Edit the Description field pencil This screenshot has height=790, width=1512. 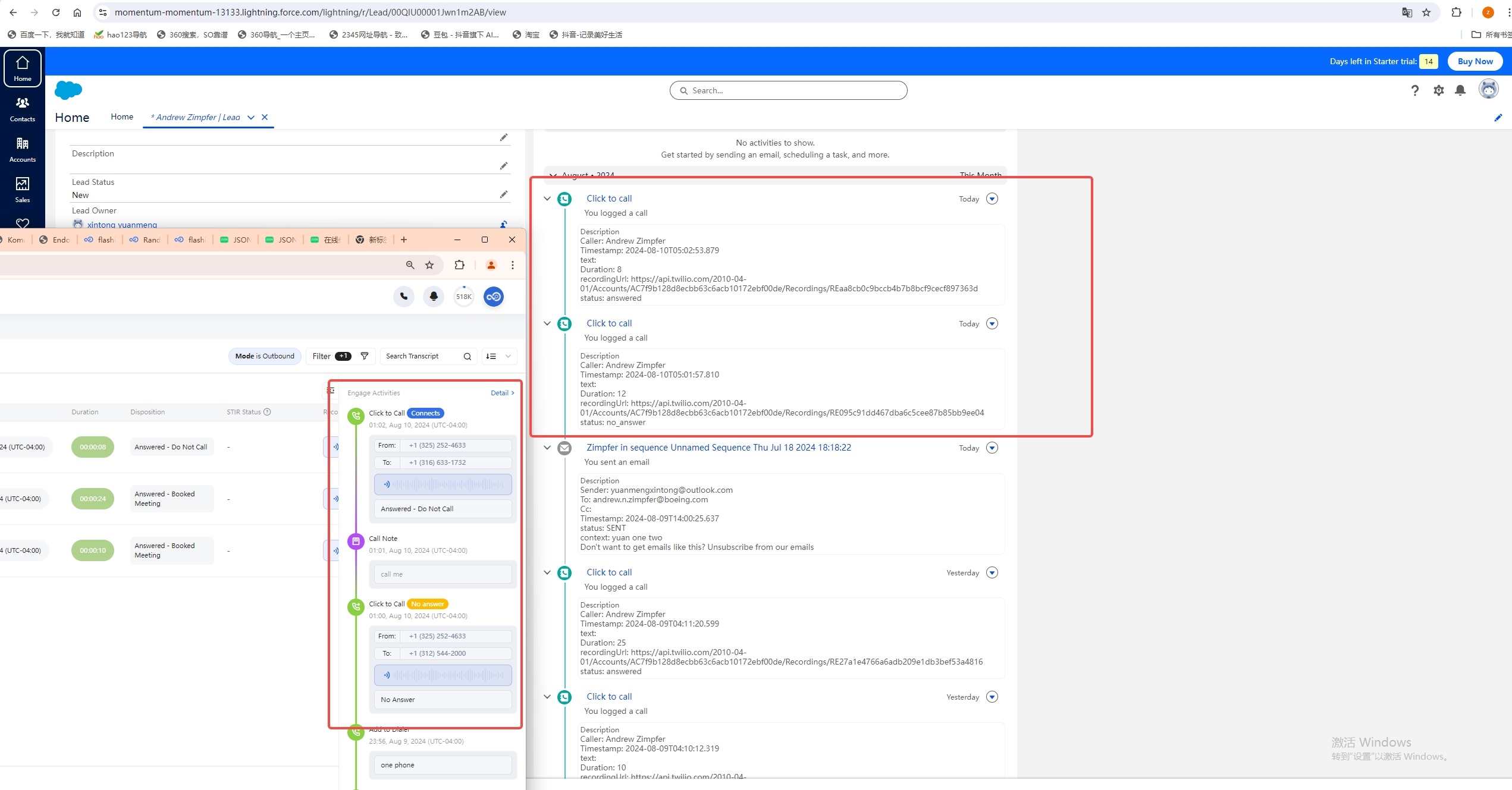[x=504, y=166]
